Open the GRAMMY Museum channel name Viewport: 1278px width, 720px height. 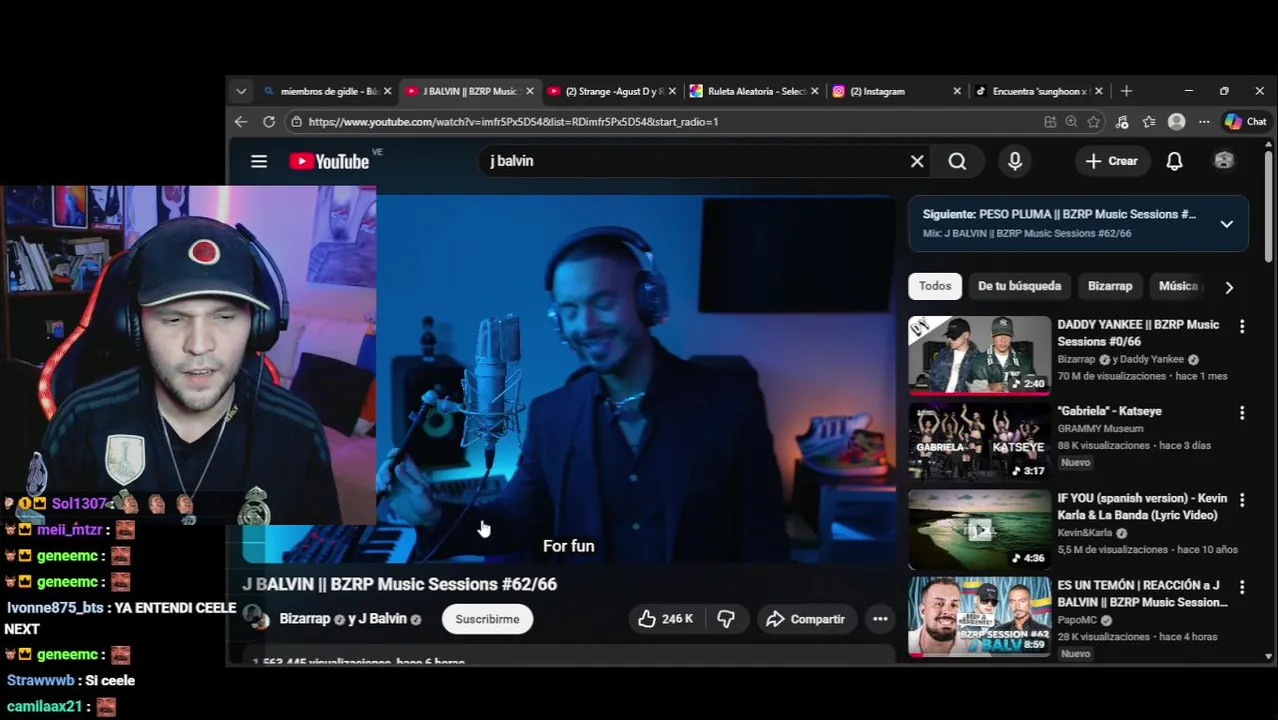click(x=1100, y=428)
